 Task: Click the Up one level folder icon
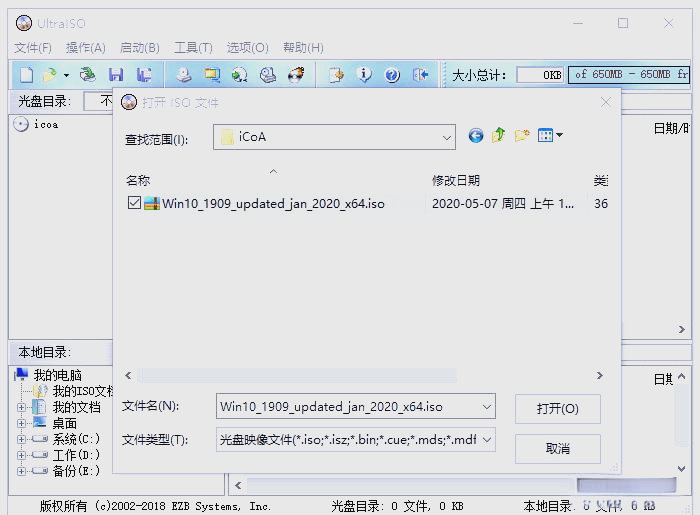[498, 135]
